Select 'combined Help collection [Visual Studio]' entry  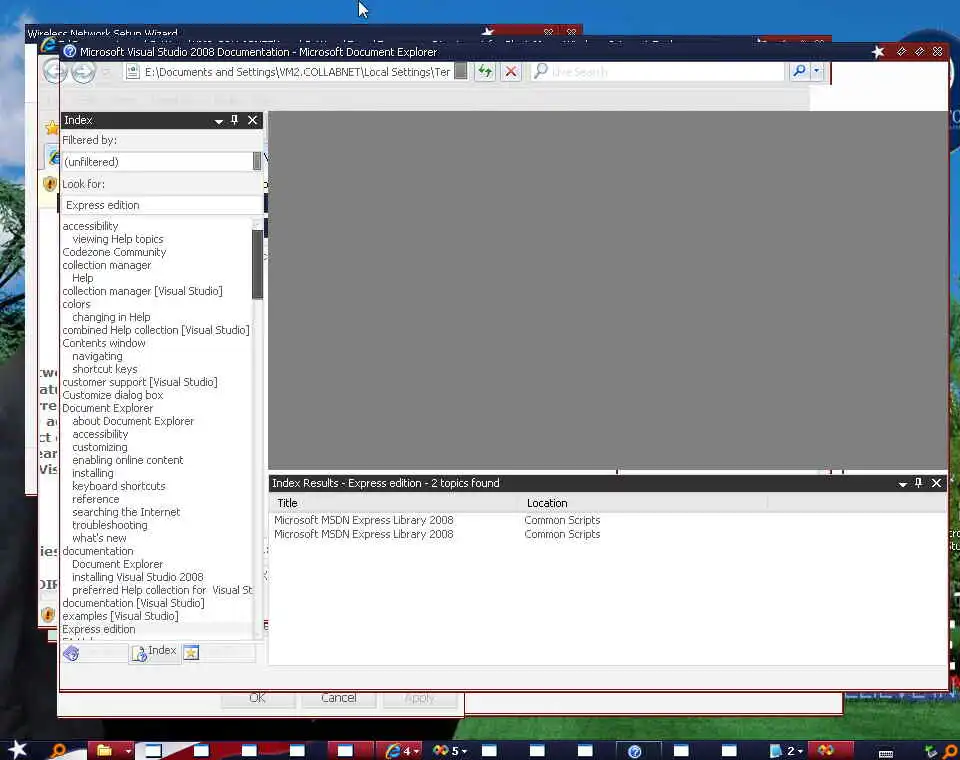tap(156, 330)
